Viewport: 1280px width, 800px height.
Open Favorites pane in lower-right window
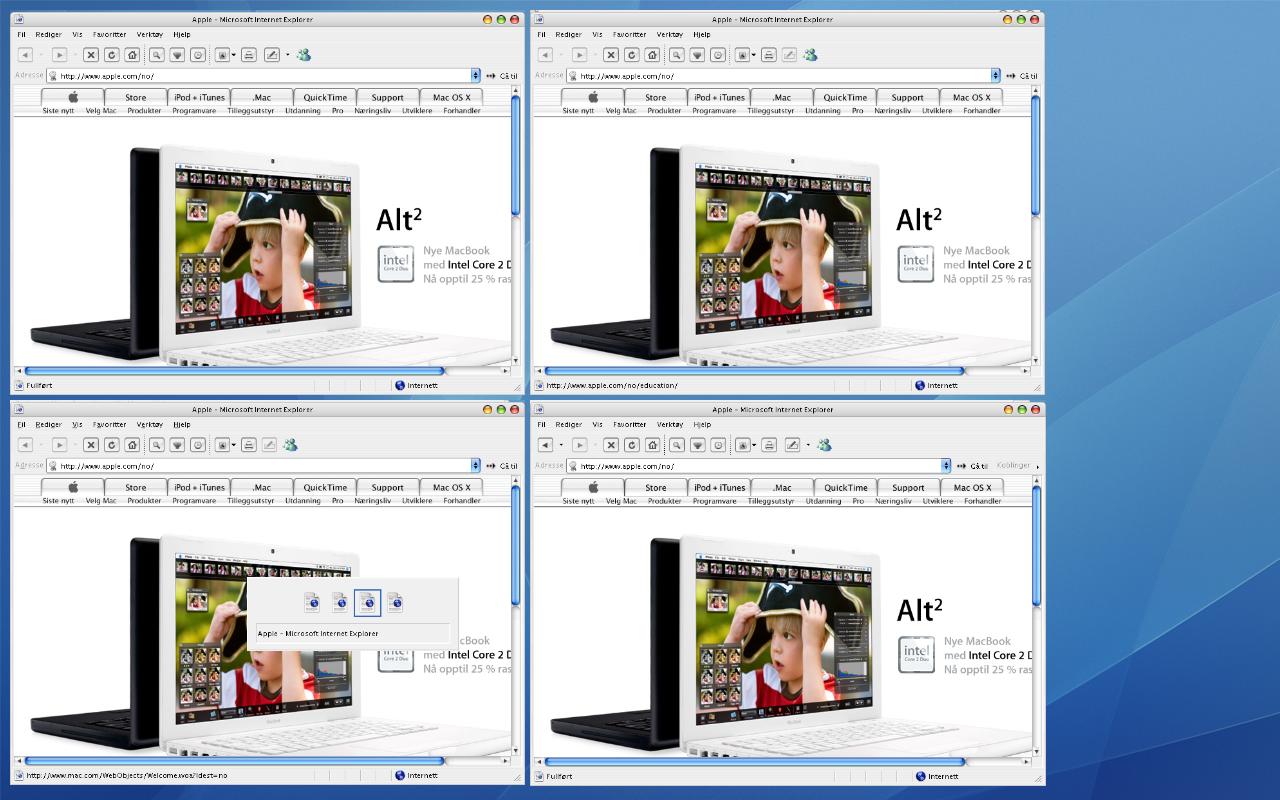(697, 445)
